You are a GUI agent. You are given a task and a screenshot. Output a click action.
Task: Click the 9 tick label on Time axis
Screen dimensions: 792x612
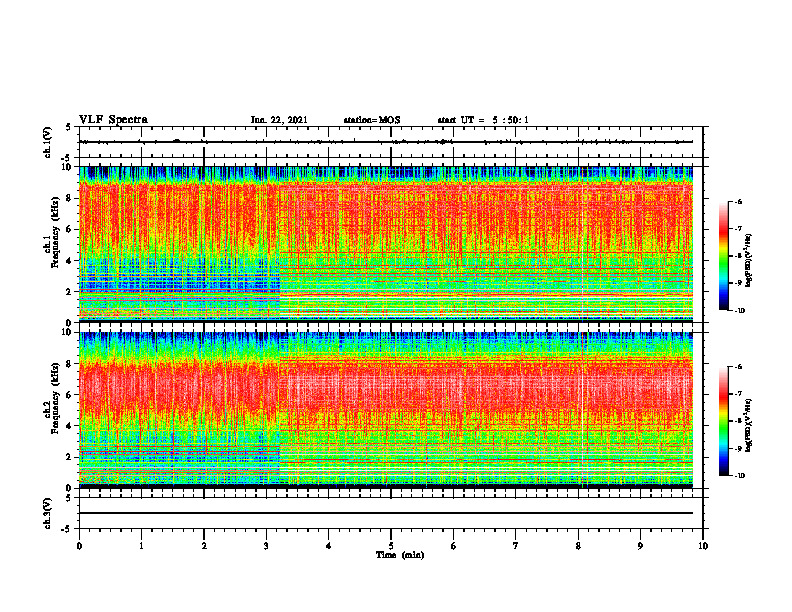[x=640, y=546]
